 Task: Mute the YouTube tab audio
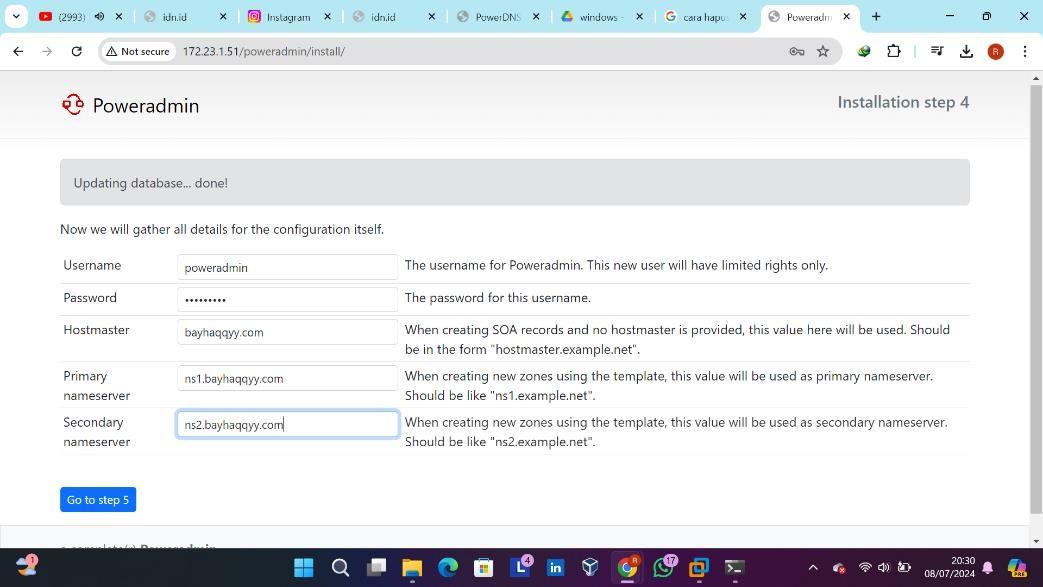click(99, 17)
